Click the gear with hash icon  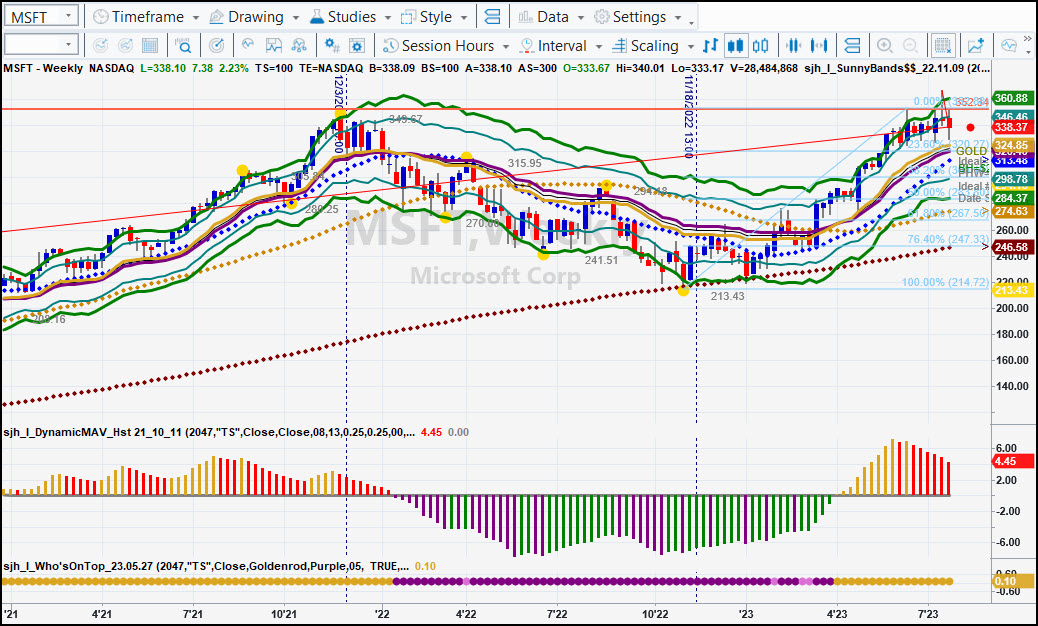tap(332, 46)
